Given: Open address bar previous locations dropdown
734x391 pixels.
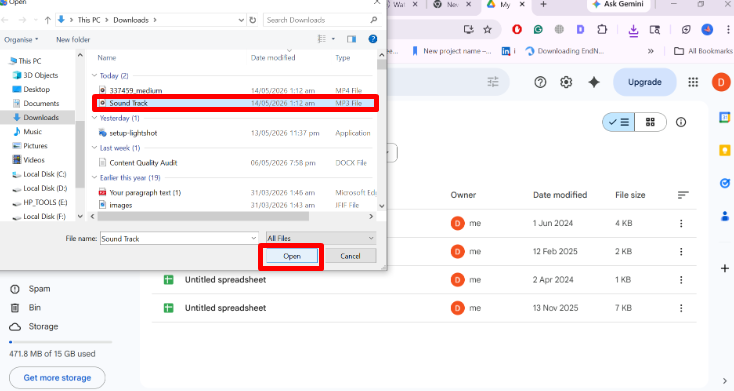Looking at the screenshot, I should pyautogui.click(x=241, y=20).
